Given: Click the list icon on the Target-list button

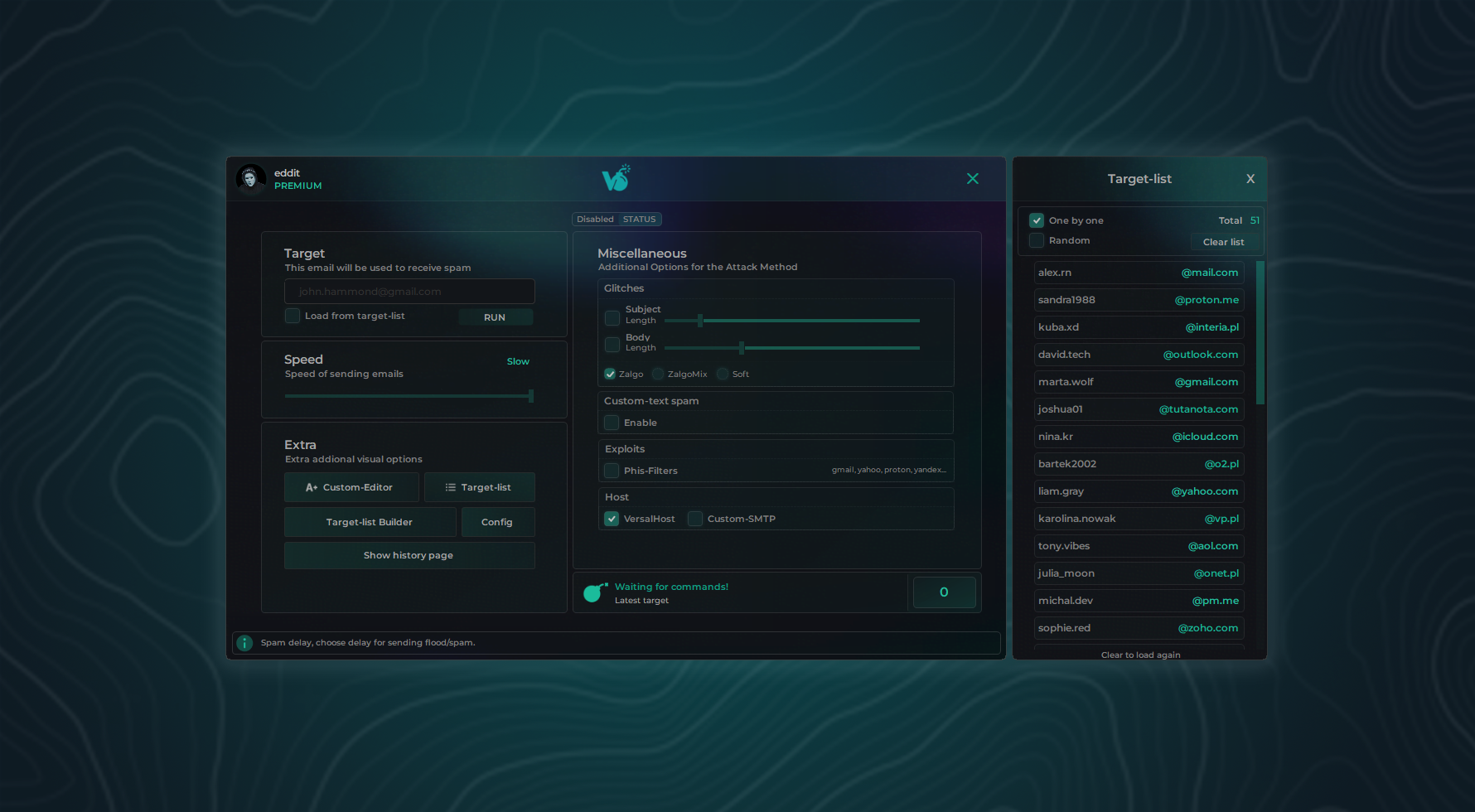Looking at the screenshot, I should pyautogui.click(x=450, y=487).
